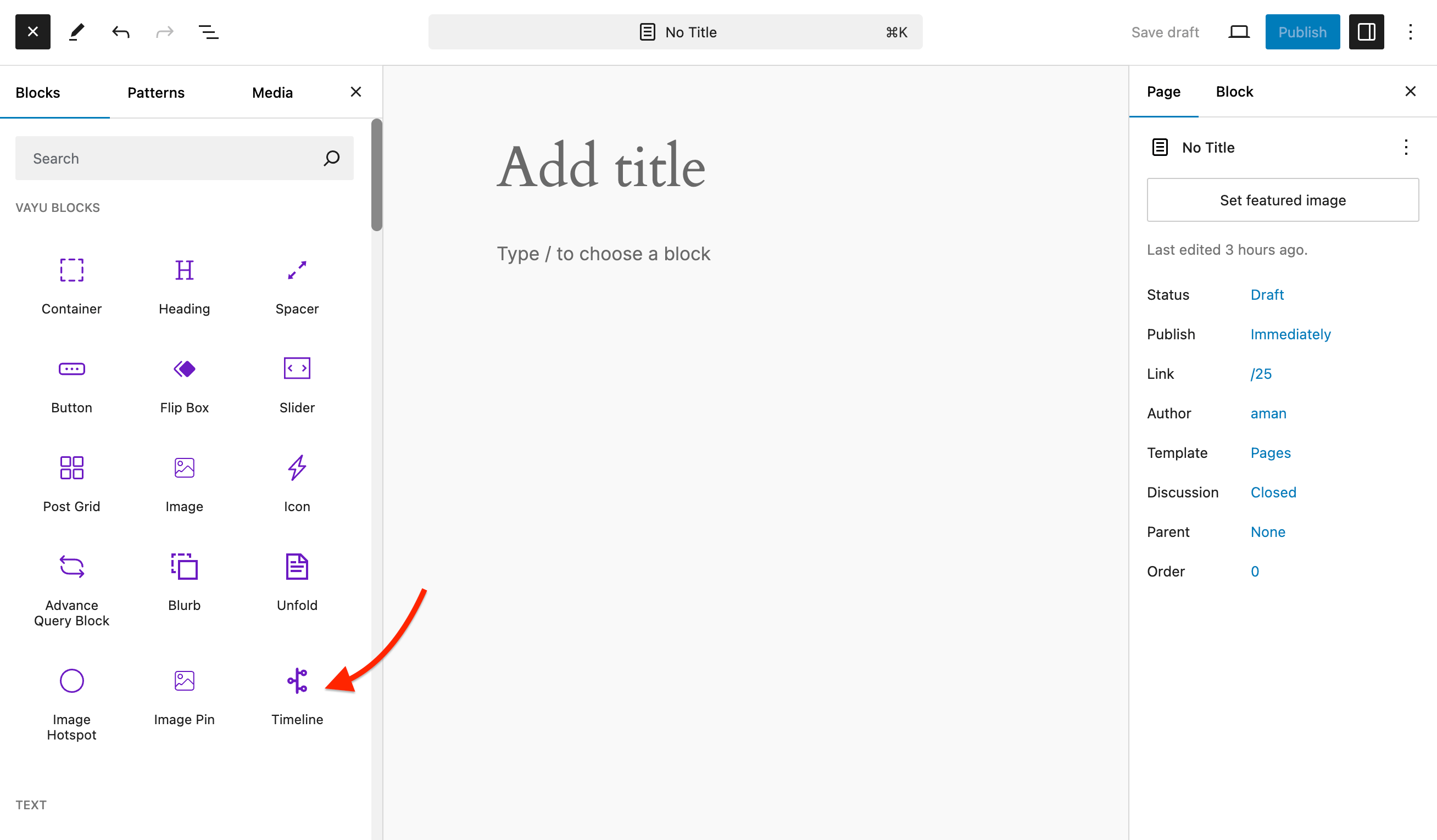Add the Flip Box block
Viewport: 1437px width, 840px height.
pos(184,384)
